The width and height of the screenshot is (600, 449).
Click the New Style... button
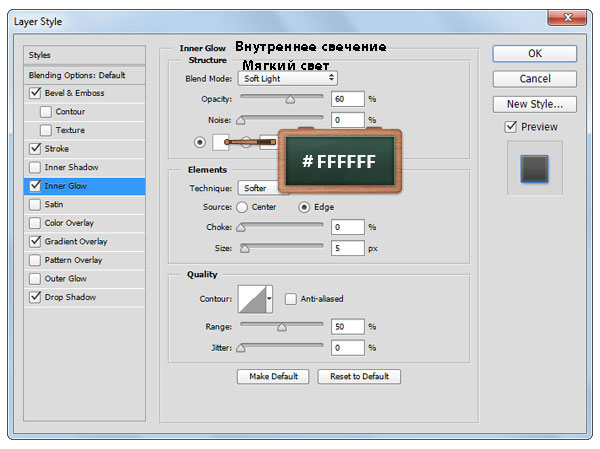point(535,104)
